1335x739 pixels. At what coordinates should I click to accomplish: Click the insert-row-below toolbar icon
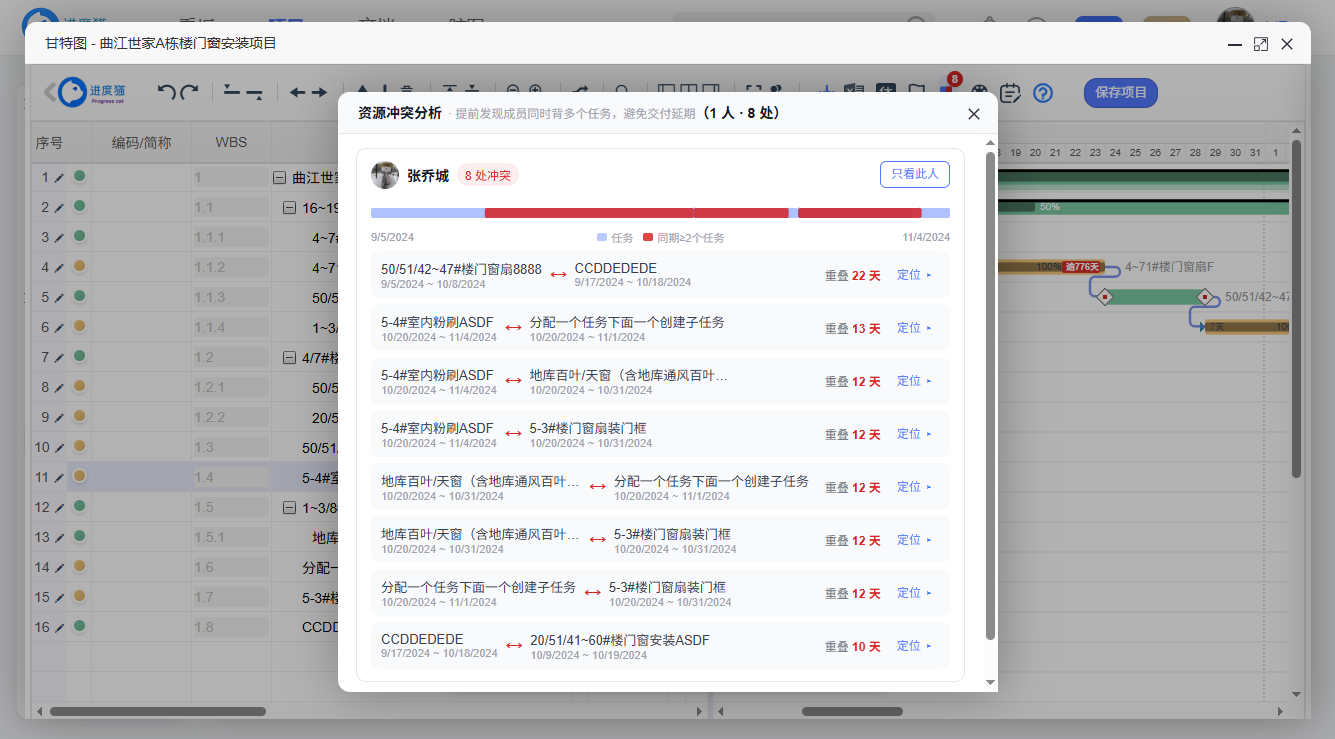(255, 92)
